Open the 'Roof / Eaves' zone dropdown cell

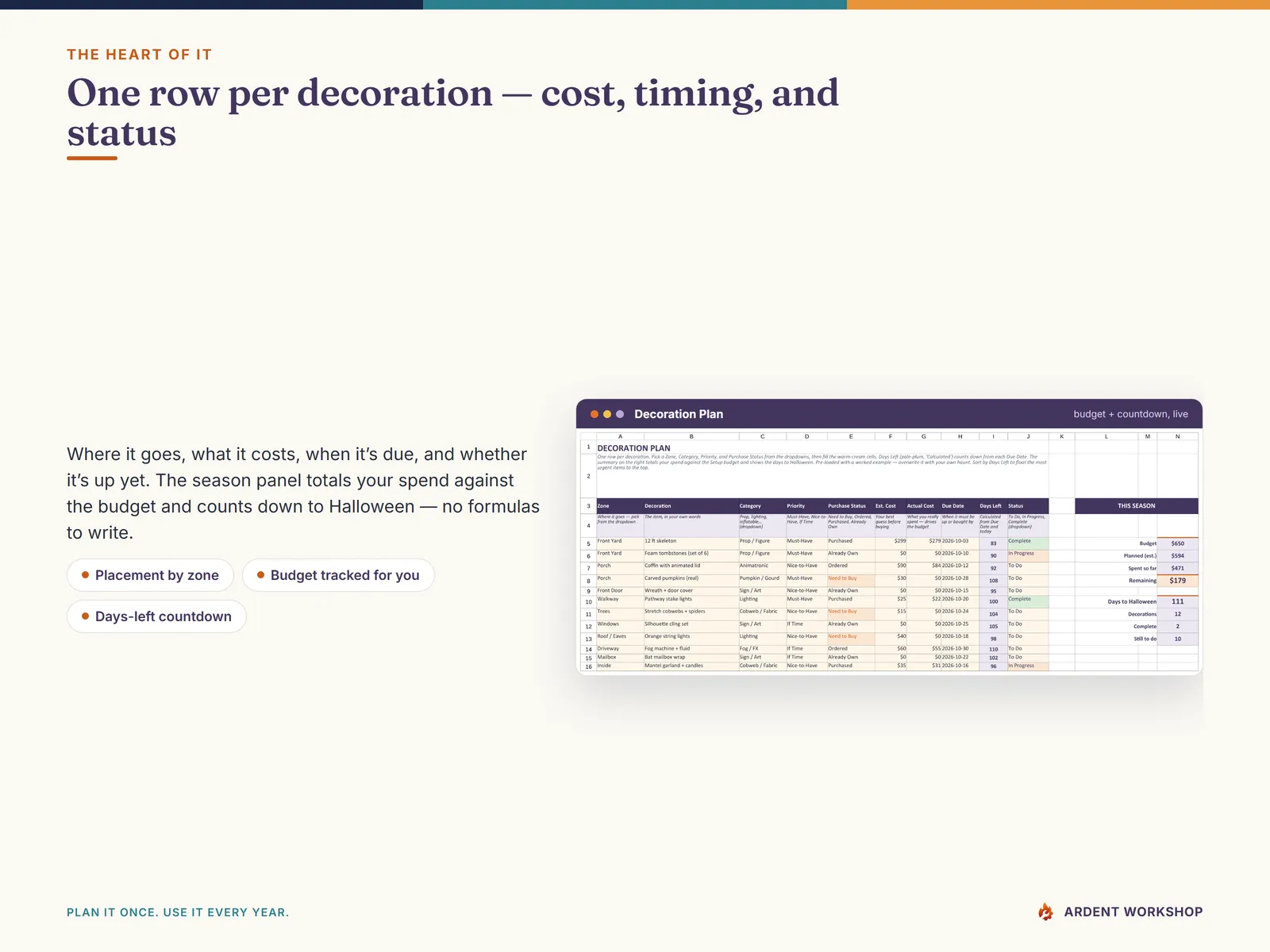[620, 639]
